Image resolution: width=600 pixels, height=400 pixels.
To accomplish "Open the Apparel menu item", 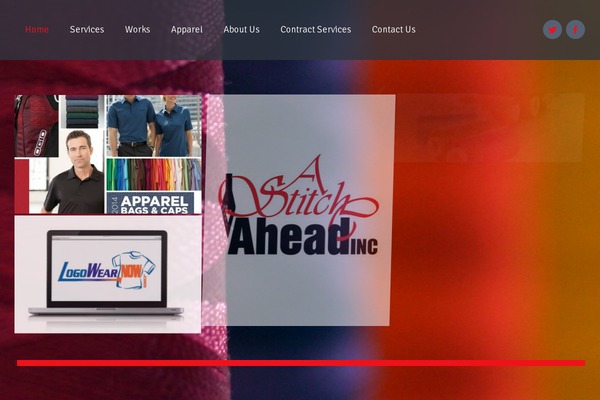I will click(187, 29).
